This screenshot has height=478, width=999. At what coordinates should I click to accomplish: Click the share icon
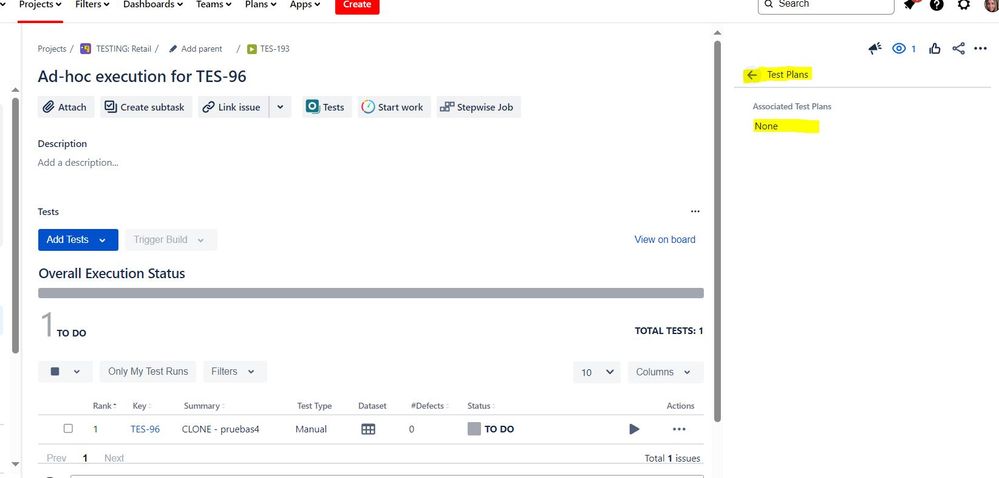pos(958,48)
